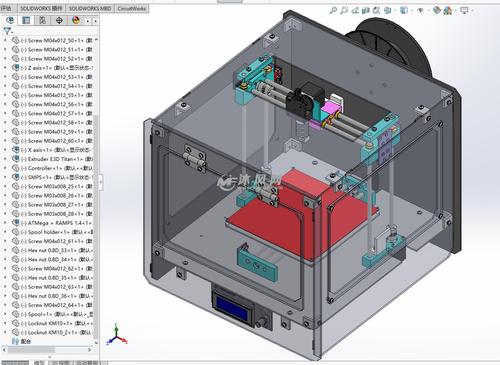Expand X axis<1> tree node
This screenshot has height=365, width=500.
(5, 150)
